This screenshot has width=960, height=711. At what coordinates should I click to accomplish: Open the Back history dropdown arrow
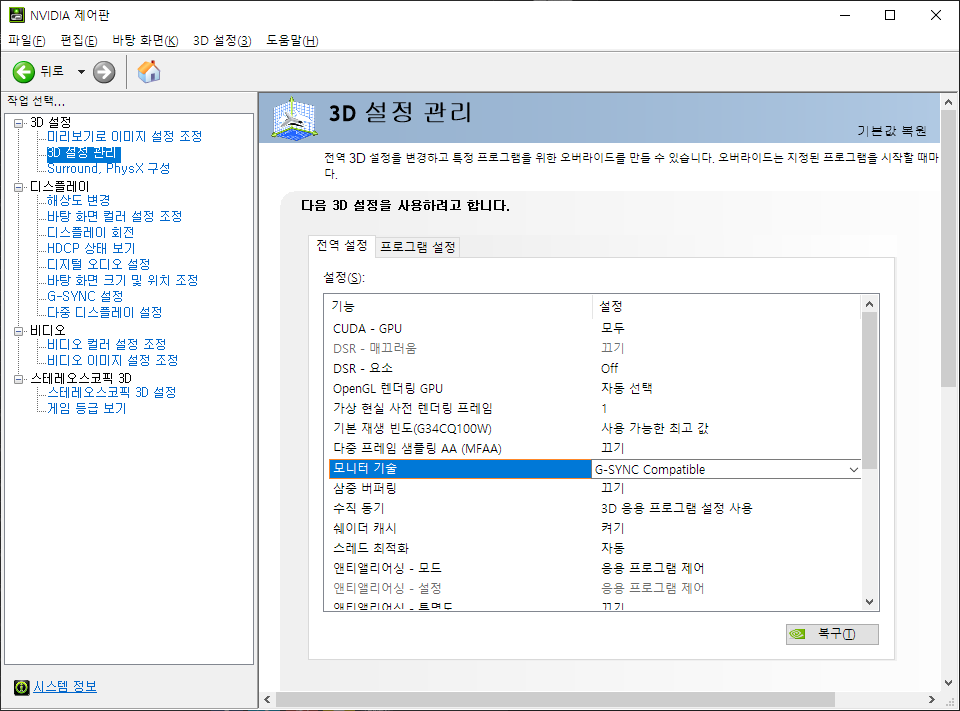(x=81, y=72)
